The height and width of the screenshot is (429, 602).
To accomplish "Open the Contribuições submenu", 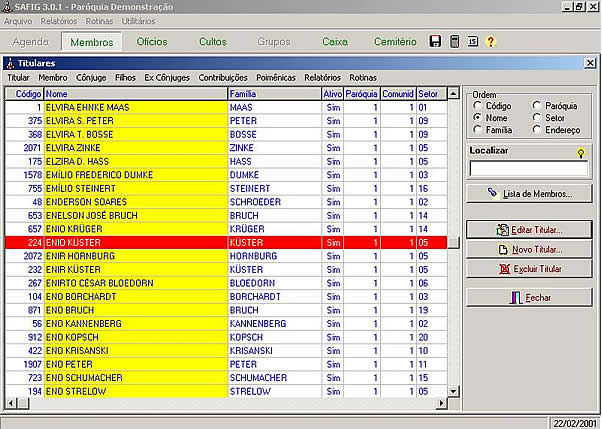I will [x=223, y=78].
